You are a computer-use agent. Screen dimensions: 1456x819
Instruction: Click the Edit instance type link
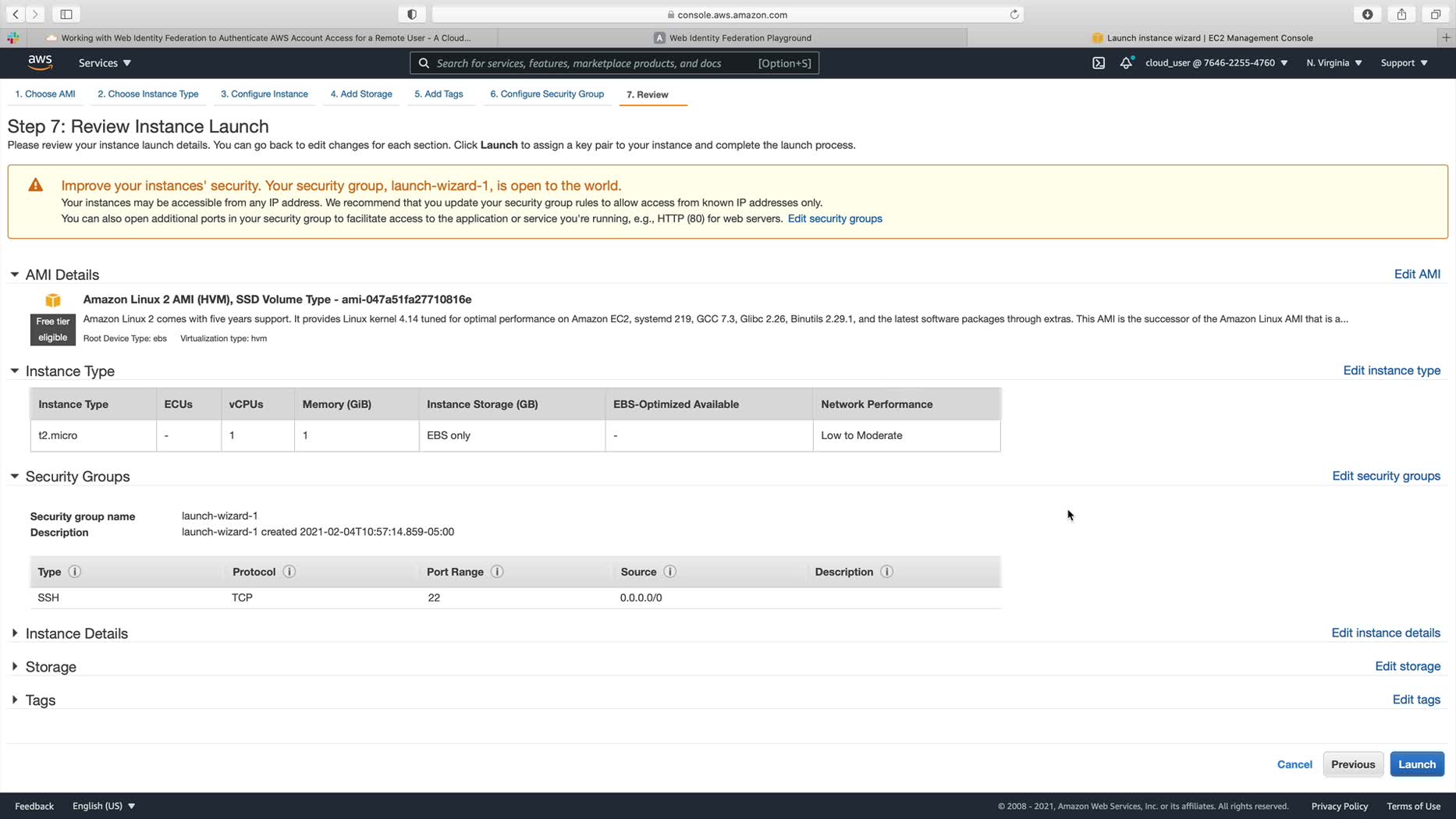pos(1392,370)
